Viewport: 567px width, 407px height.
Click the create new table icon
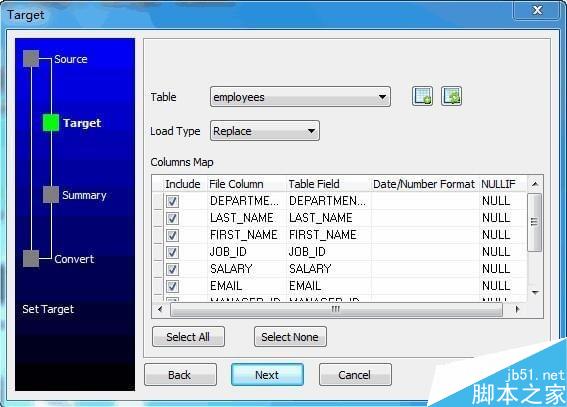point(422,96)
